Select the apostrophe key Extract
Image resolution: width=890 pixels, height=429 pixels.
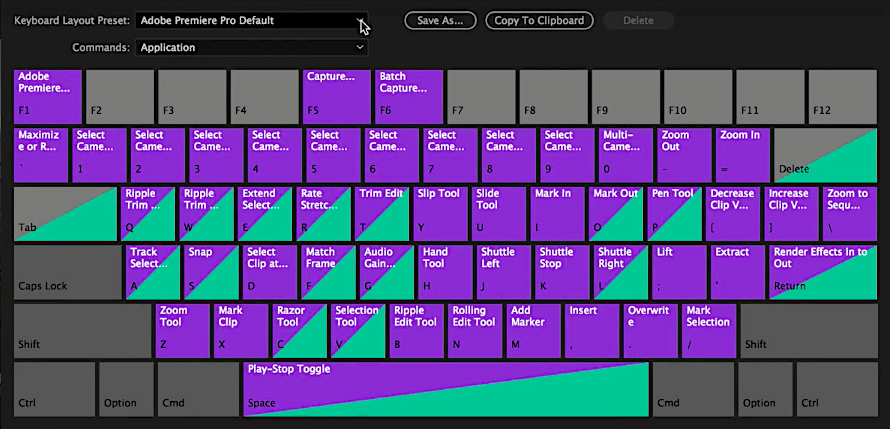point(738,272)
